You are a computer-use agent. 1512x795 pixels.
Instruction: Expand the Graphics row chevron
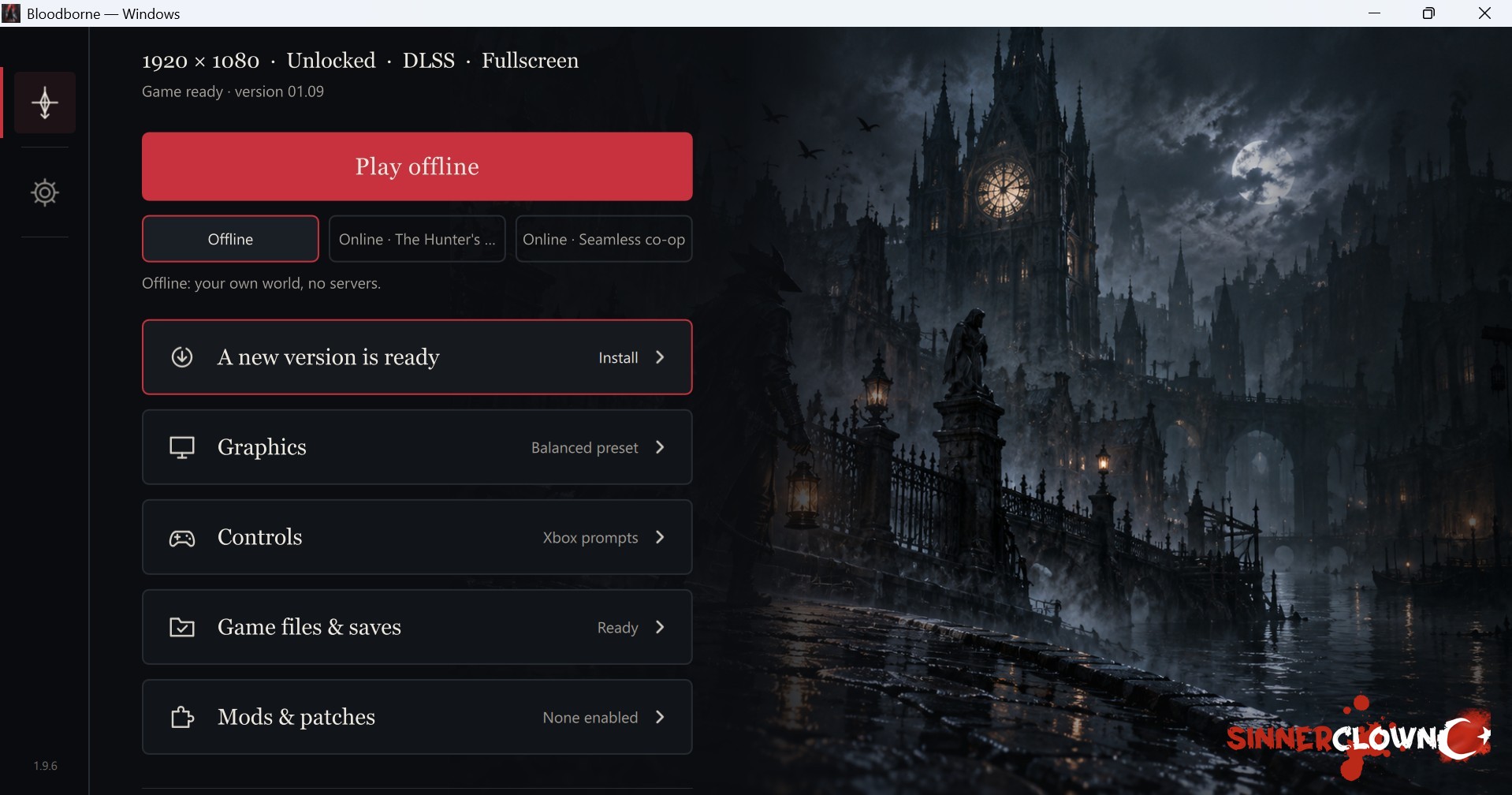click(x=661, y=448)
